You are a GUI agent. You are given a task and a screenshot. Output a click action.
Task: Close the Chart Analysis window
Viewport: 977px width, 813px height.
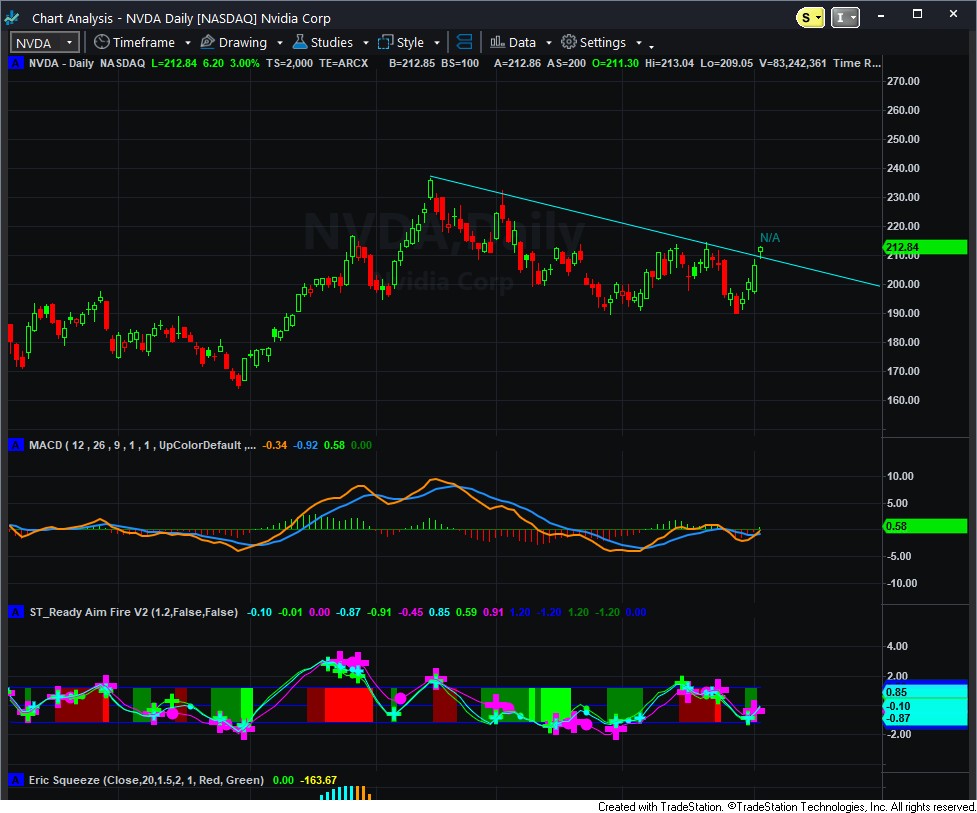point(953,14)
